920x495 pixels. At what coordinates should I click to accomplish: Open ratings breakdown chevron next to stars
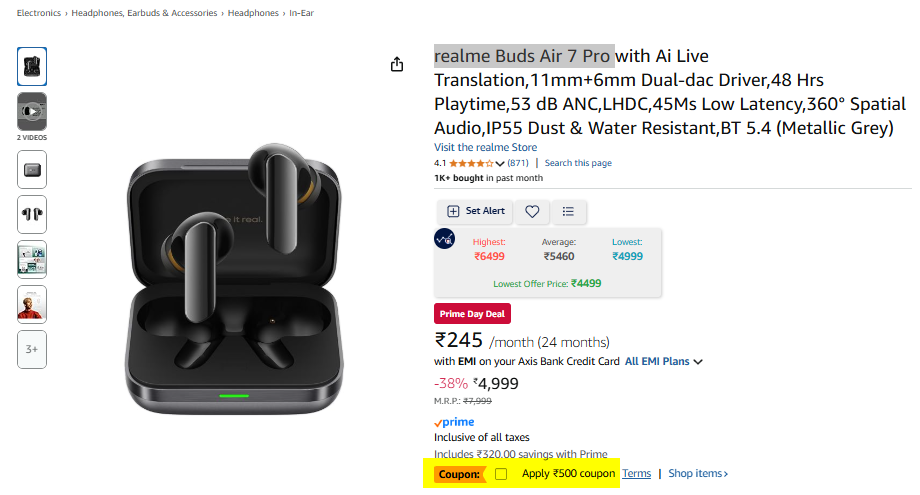pyautogui.click(x=503, y=163)
